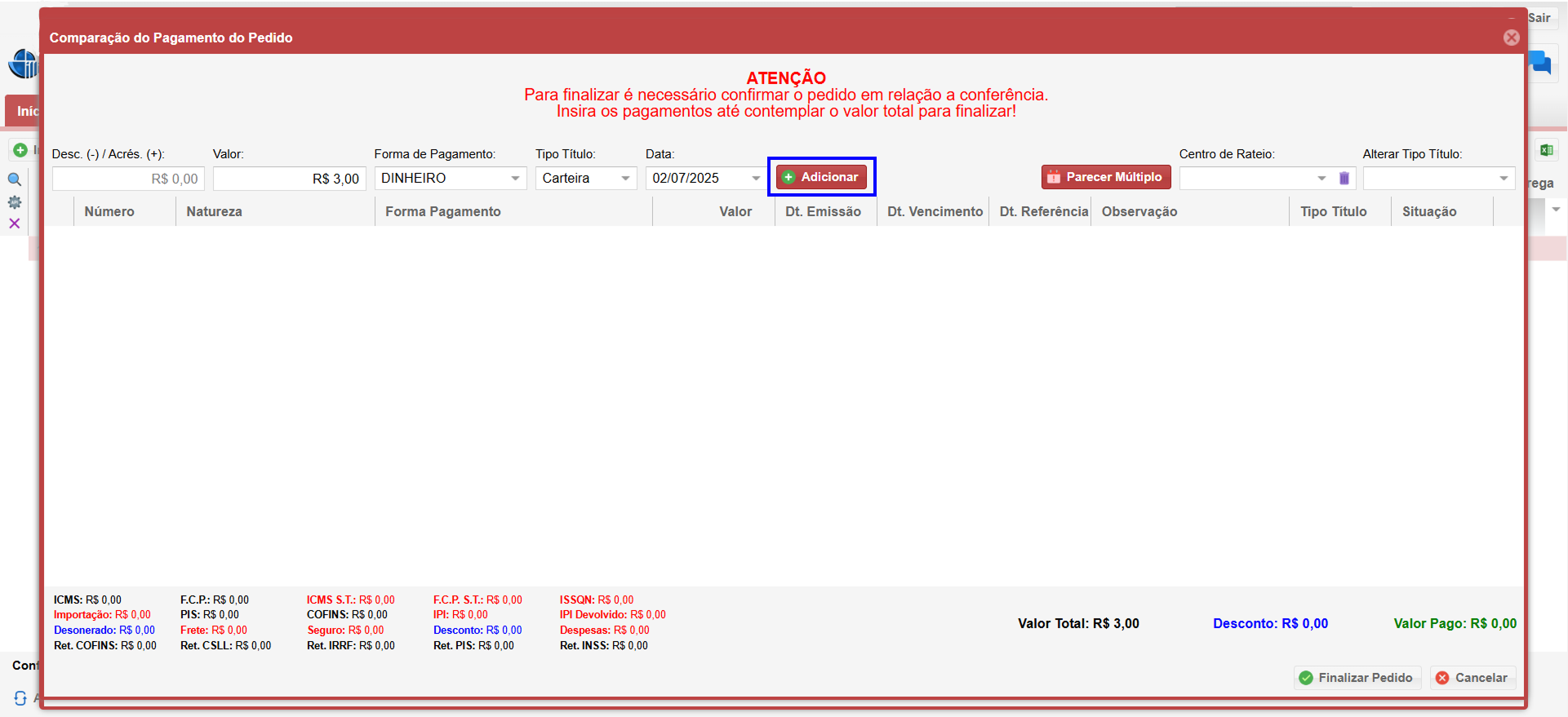Click the ICMS S.T.: R$ 0,00 text
The image size is (1568, 717).
[351, 600]
